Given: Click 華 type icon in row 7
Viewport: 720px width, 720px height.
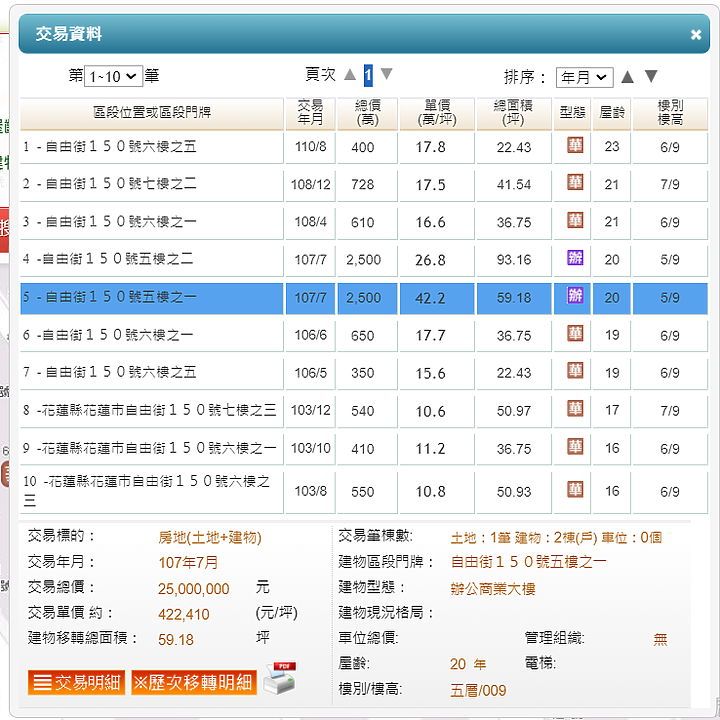Looking at the screenshot, I should [575, 371].
